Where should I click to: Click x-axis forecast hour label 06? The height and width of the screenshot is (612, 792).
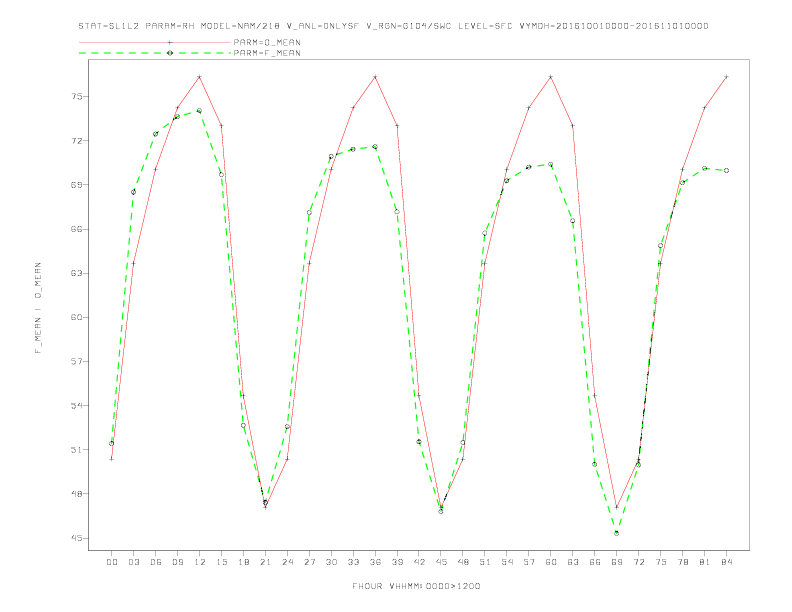[x=156, y=562]
